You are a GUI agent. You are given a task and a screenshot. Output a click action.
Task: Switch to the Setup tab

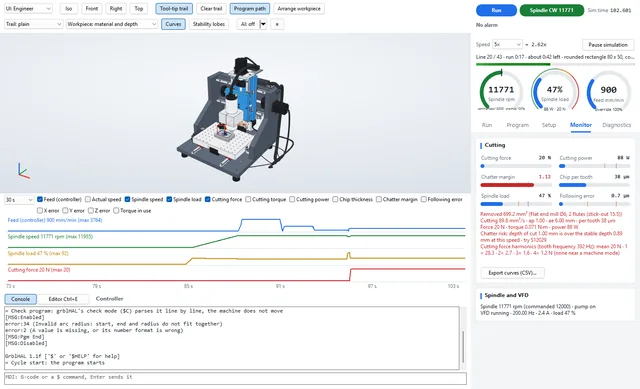[x=549, y=125]
